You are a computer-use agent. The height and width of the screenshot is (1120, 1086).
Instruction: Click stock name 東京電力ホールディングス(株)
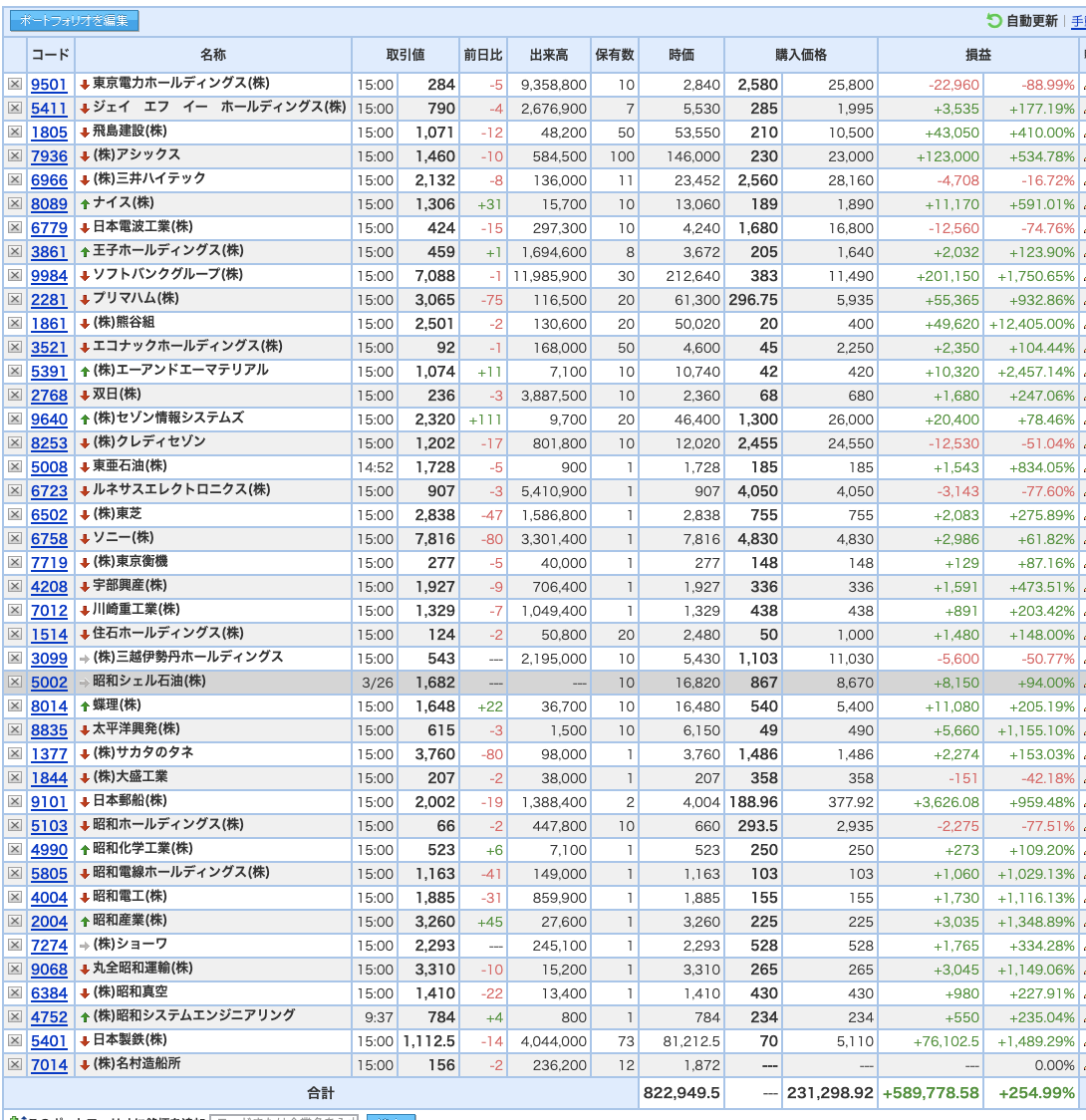(180, 83)
